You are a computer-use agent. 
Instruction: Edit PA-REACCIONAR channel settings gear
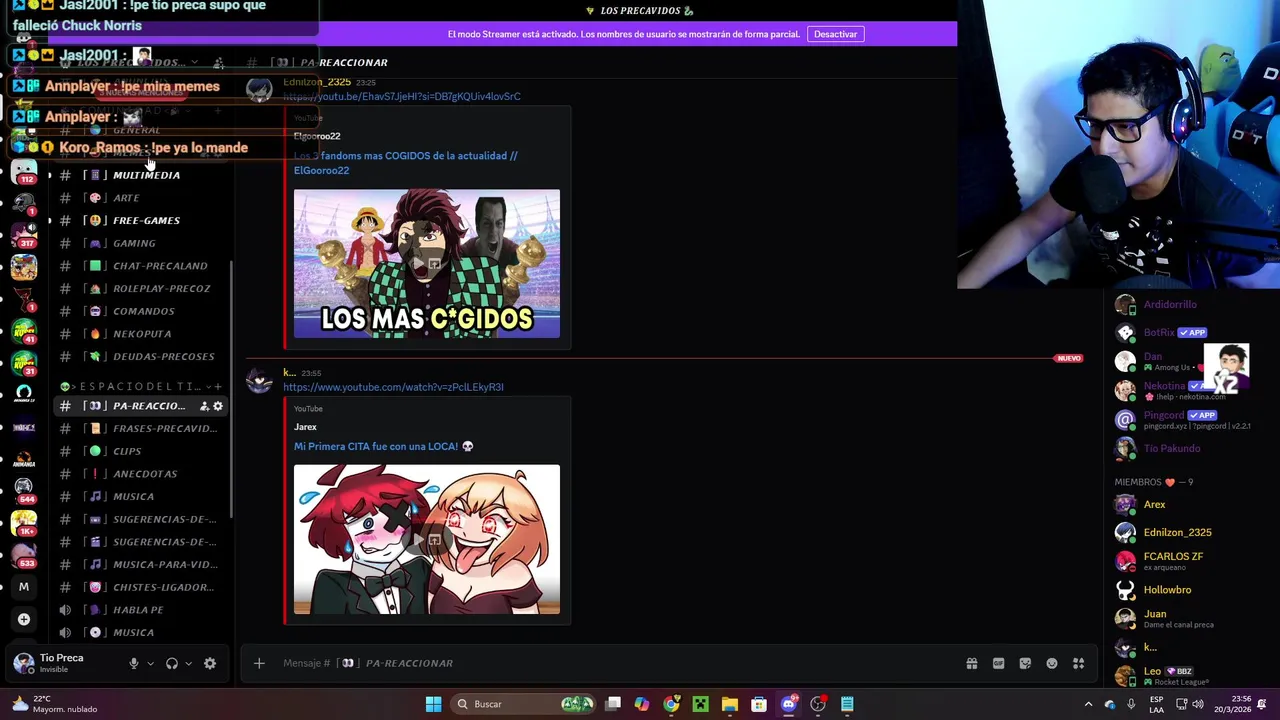point(218,406)
